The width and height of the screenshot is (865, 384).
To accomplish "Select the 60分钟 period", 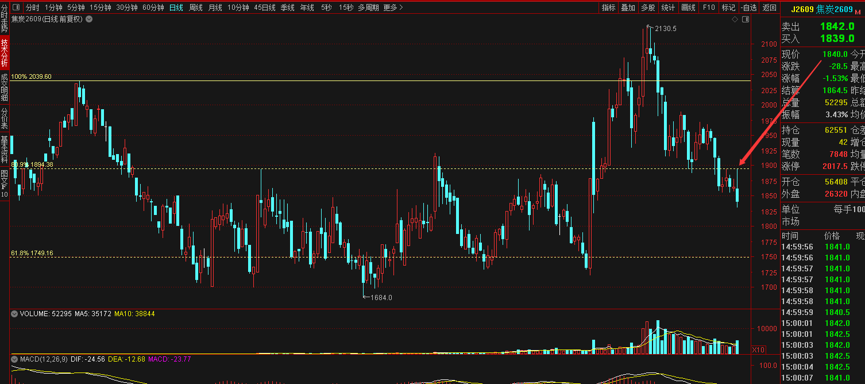I will tap(153, 8).
